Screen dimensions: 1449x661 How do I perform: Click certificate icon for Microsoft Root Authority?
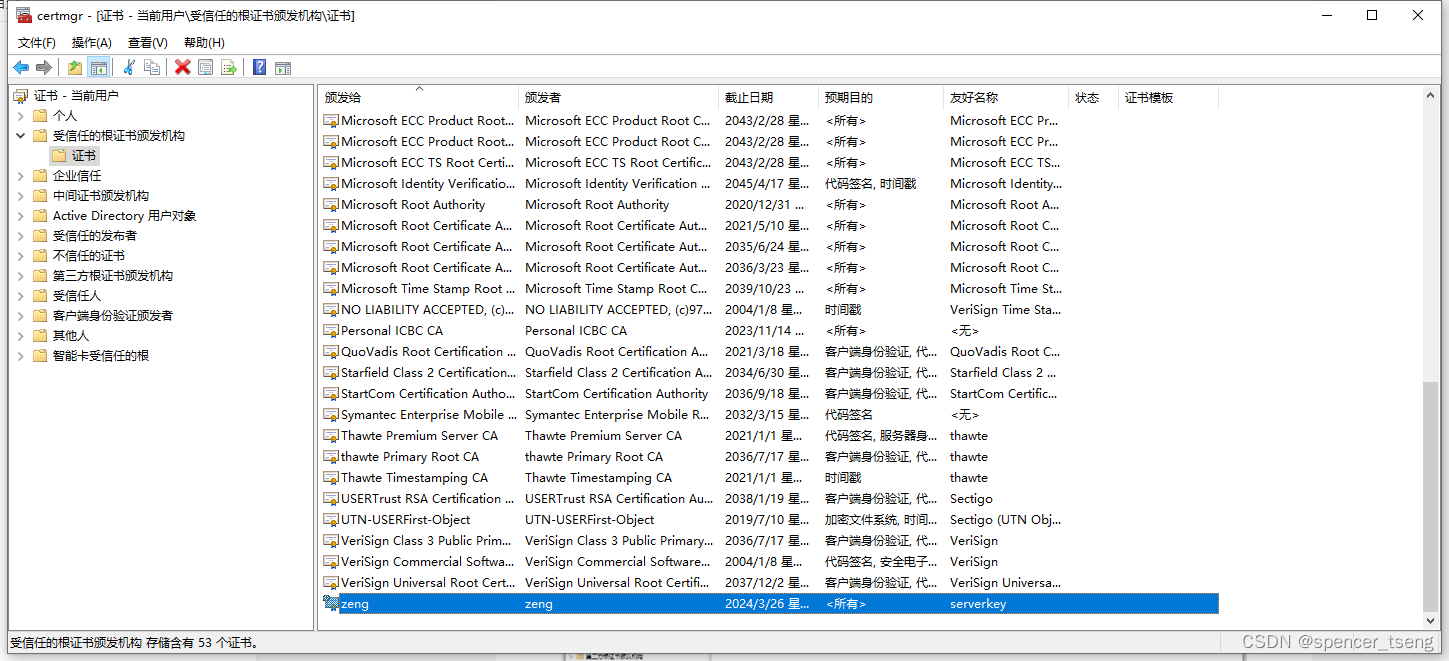coord(331,205)
